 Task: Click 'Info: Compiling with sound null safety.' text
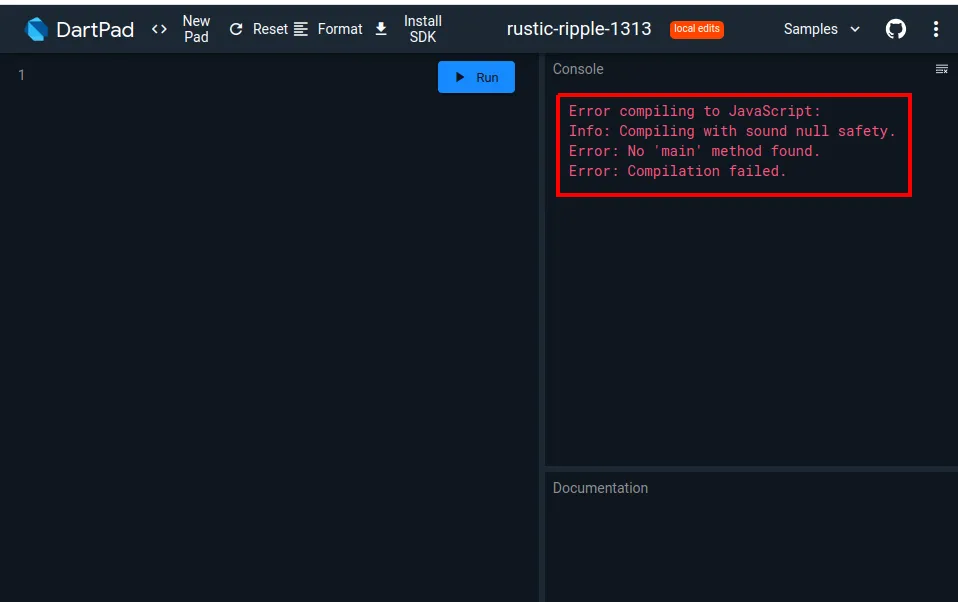tap(732, 131)
